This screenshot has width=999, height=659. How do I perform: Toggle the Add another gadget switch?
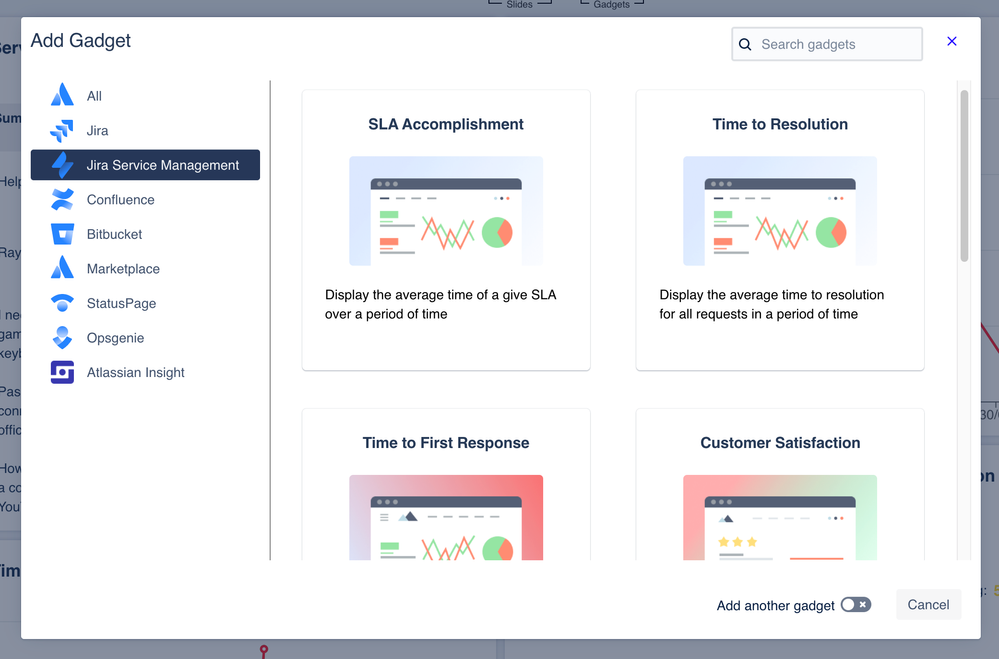tap(856, 605)
